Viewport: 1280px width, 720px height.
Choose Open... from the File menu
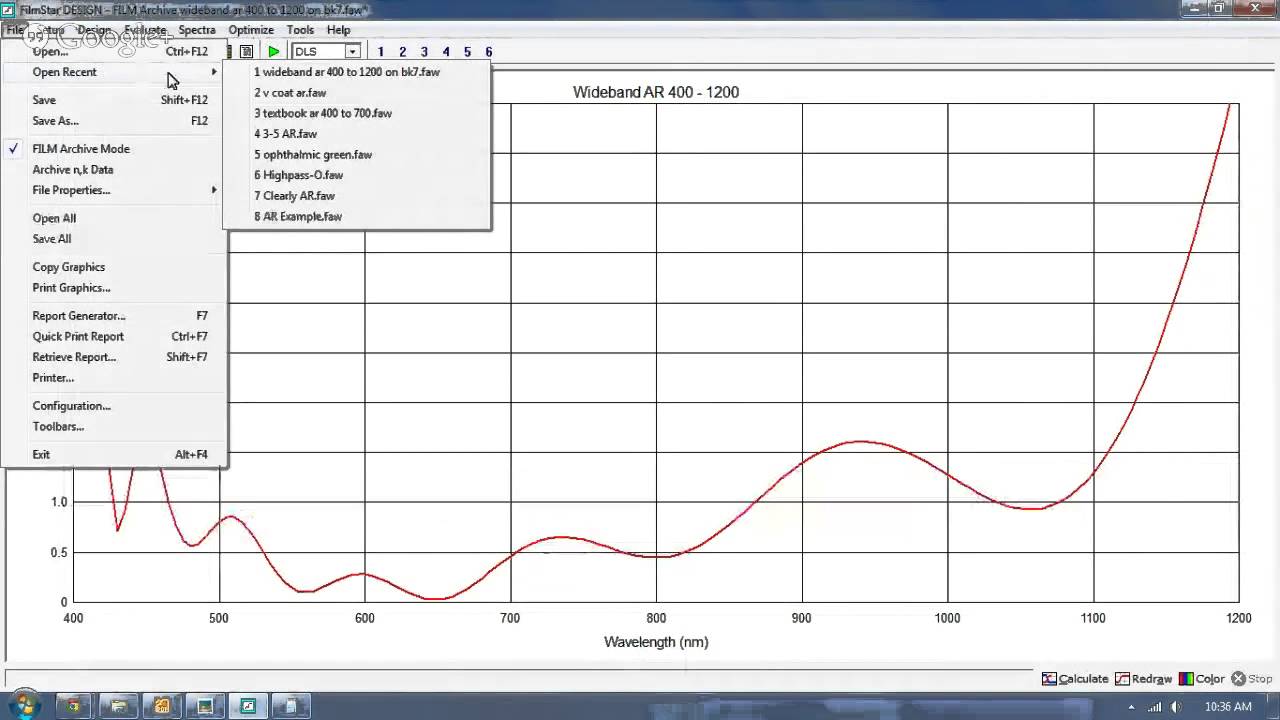tap(116, 51)
